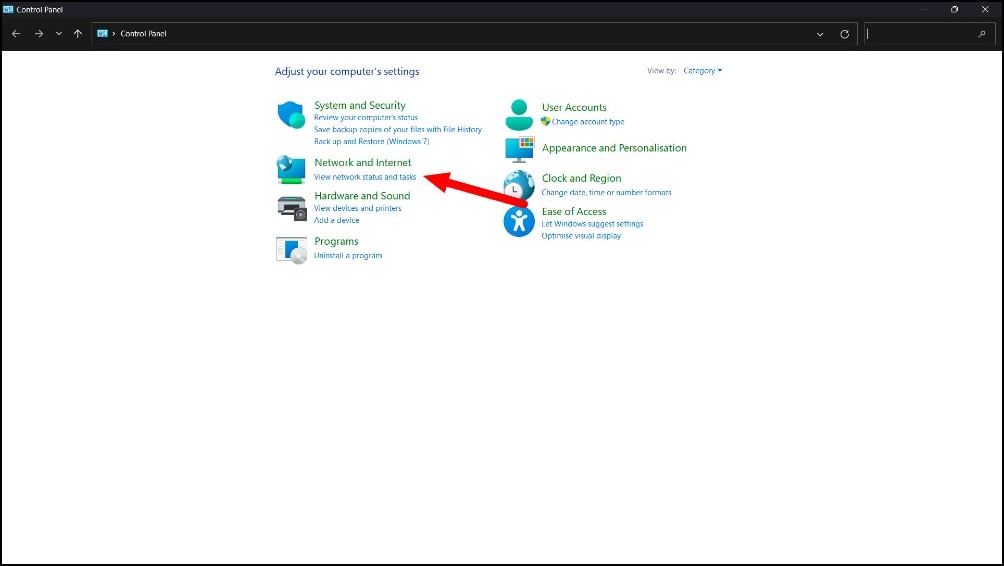Image resolution: width=1004 pixels, height=566 pixels.
Task: Click Review your computer's status
Action: coord(366,118)
